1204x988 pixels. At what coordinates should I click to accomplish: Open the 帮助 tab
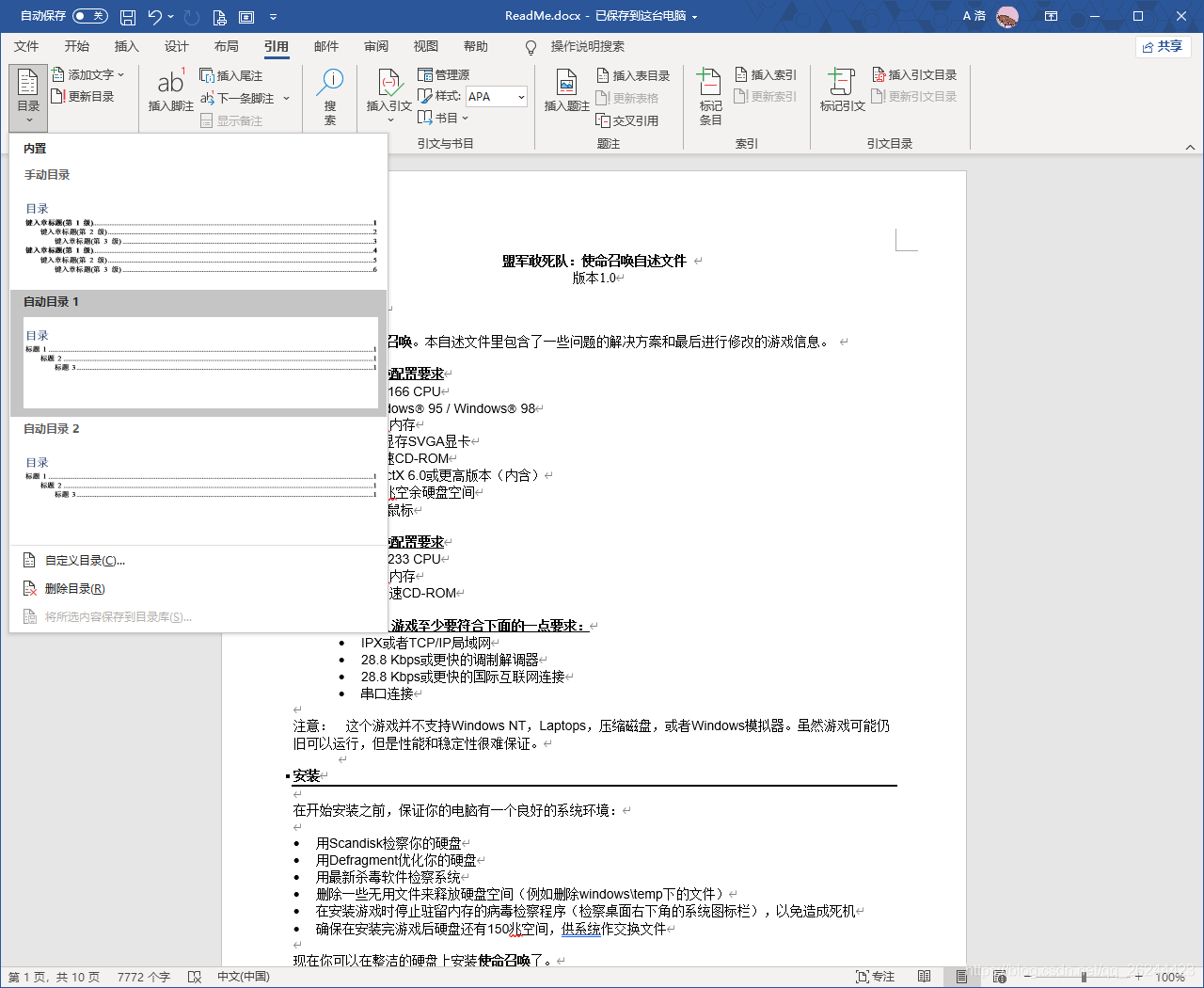475,46
